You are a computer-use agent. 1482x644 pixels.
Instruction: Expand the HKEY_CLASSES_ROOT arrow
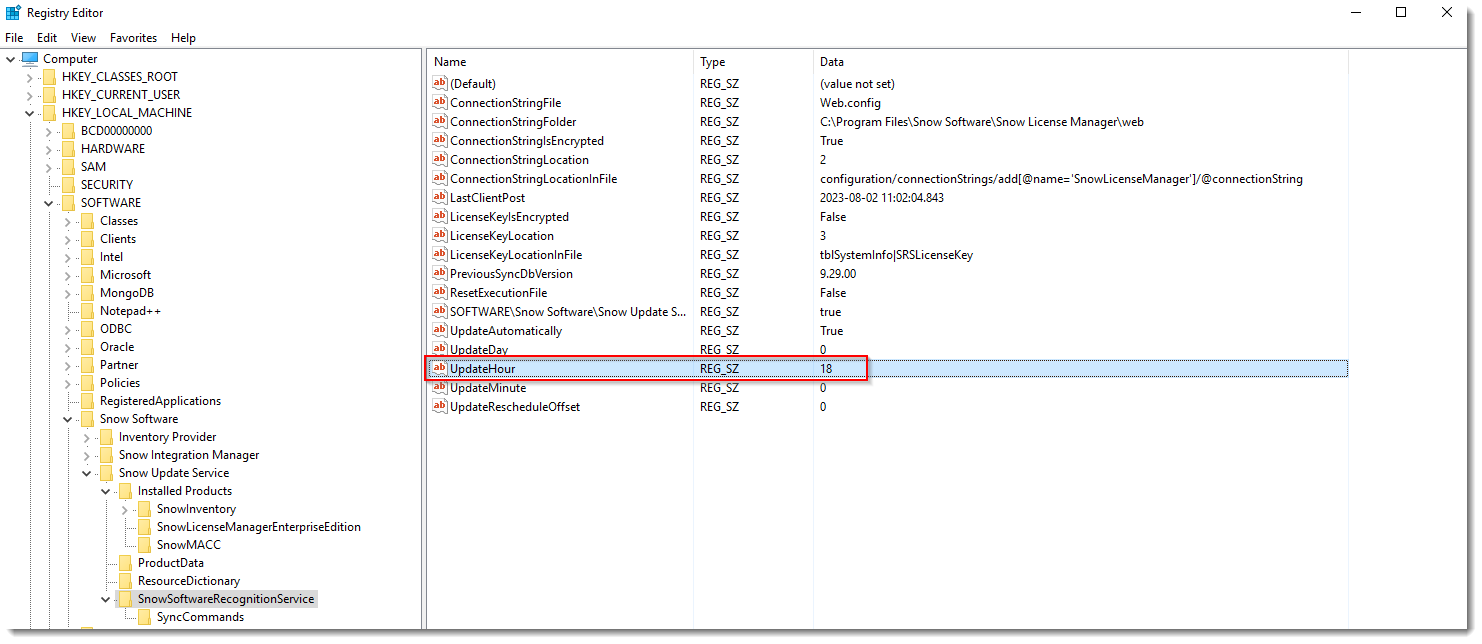pyautogui.click(x=30, y=77)
